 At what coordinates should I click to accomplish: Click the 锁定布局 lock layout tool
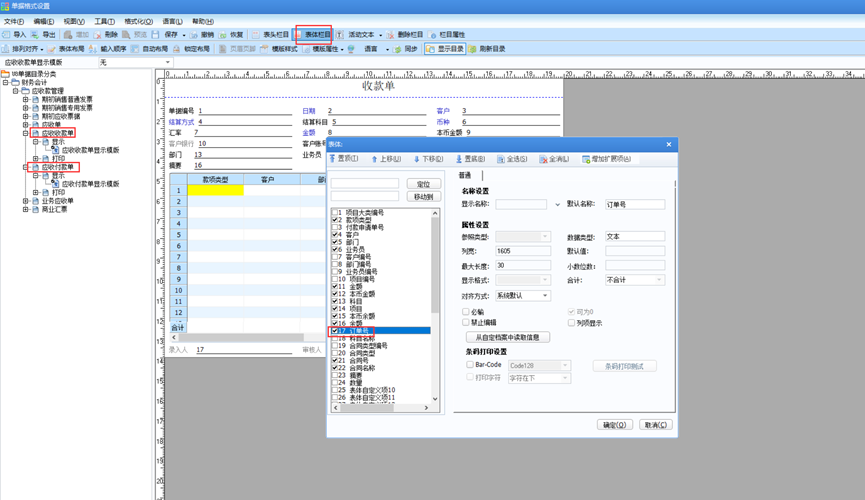click(191, 49)
